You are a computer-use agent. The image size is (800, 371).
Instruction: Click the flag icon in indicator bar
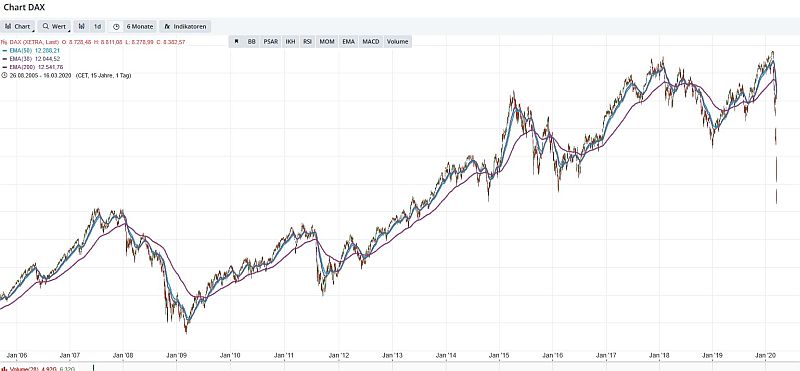click(x=236, y=41)
